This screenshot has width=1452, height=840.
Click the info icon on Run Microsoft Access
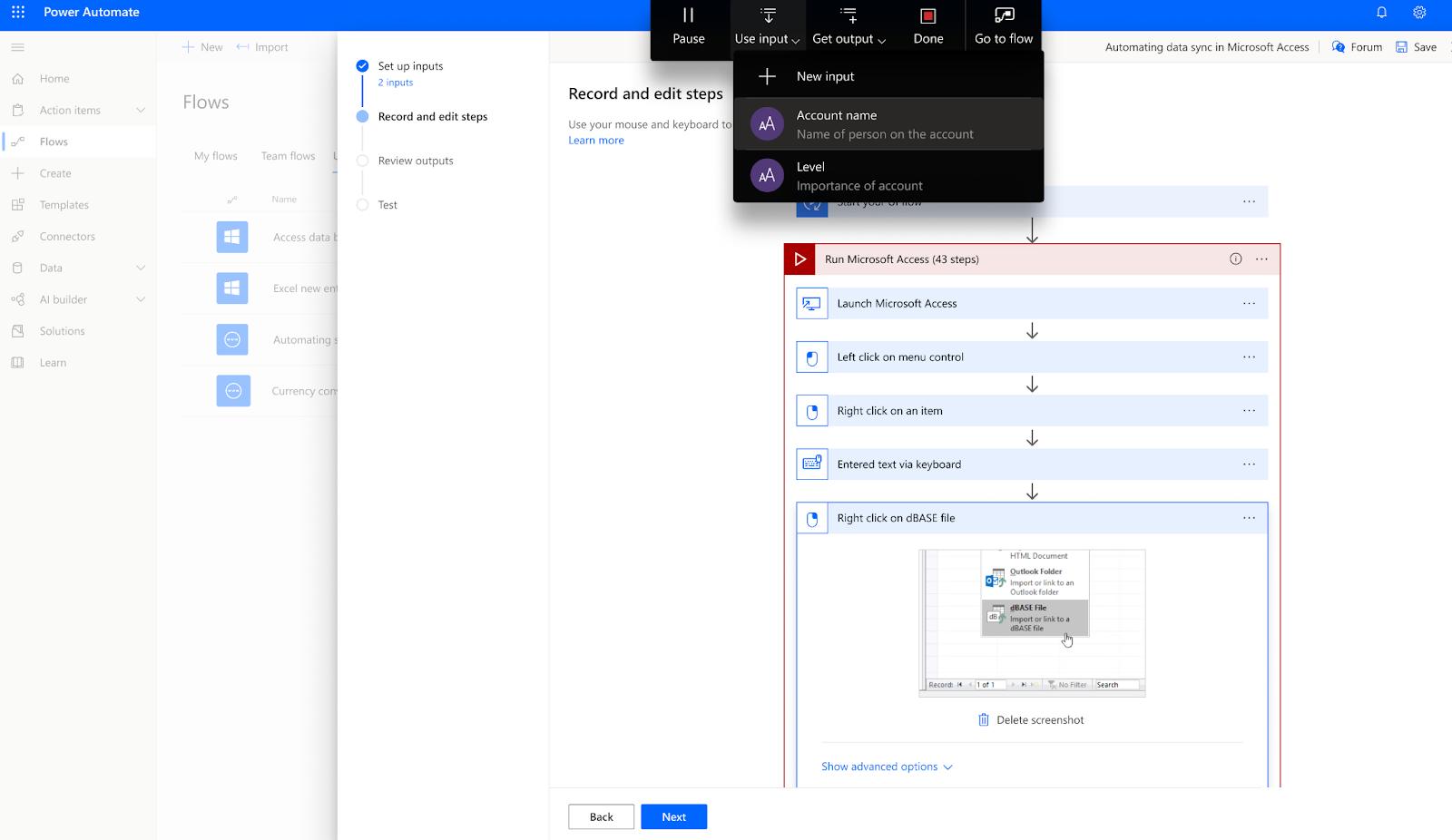point(1235,259)
